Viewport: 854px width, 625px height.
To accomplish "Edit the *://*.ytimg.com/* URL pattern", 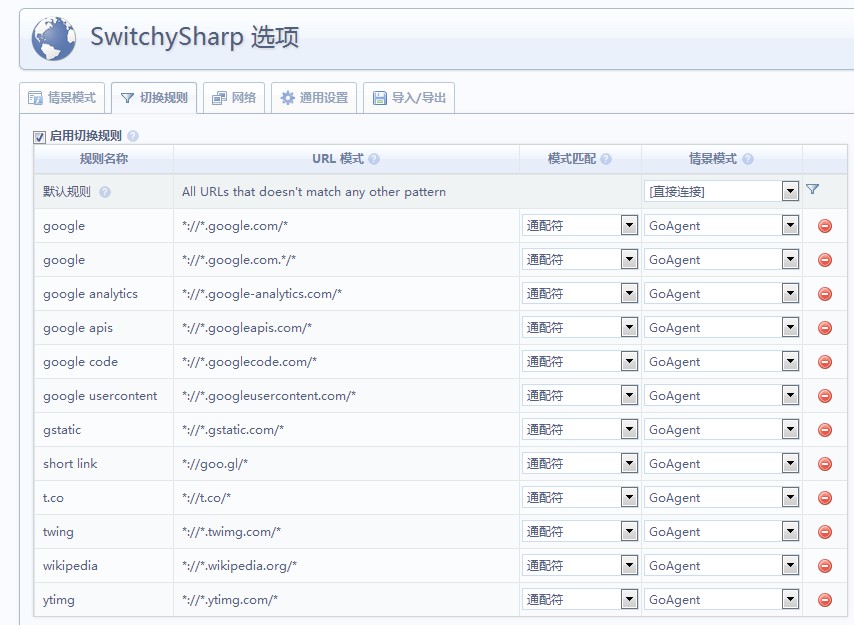I will point(346,600).
